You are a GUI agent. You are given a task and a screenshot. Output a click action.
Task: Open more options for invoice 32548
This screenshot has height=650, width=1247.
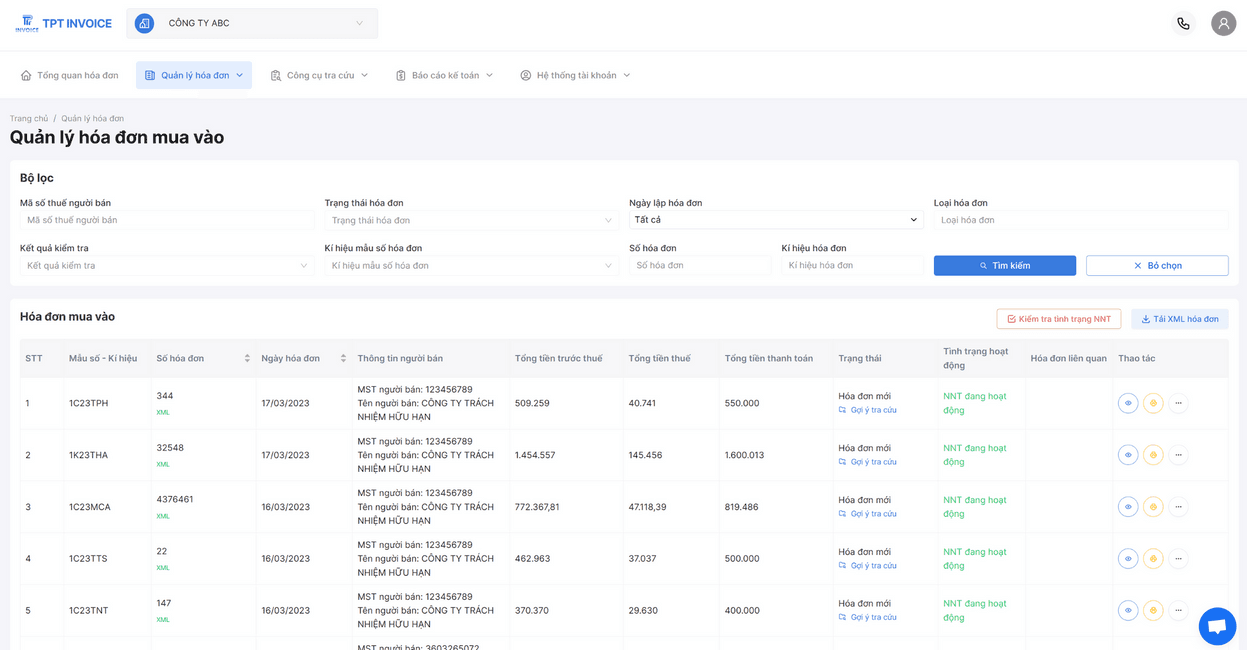[1178, 455]
